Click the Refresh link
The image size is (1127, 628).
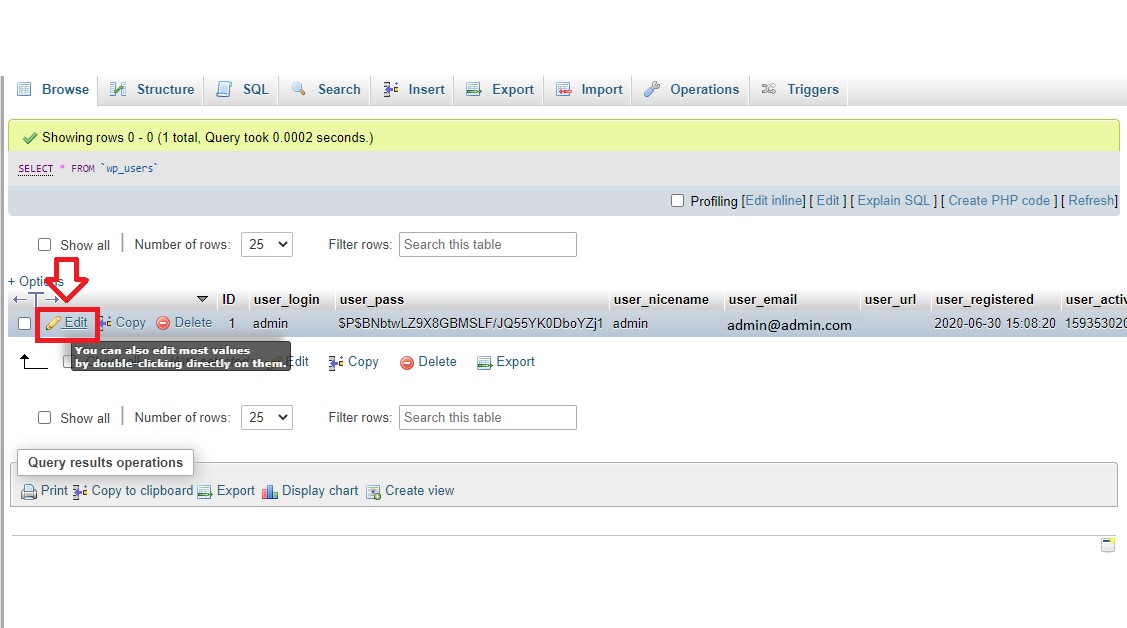(1091, 200)
